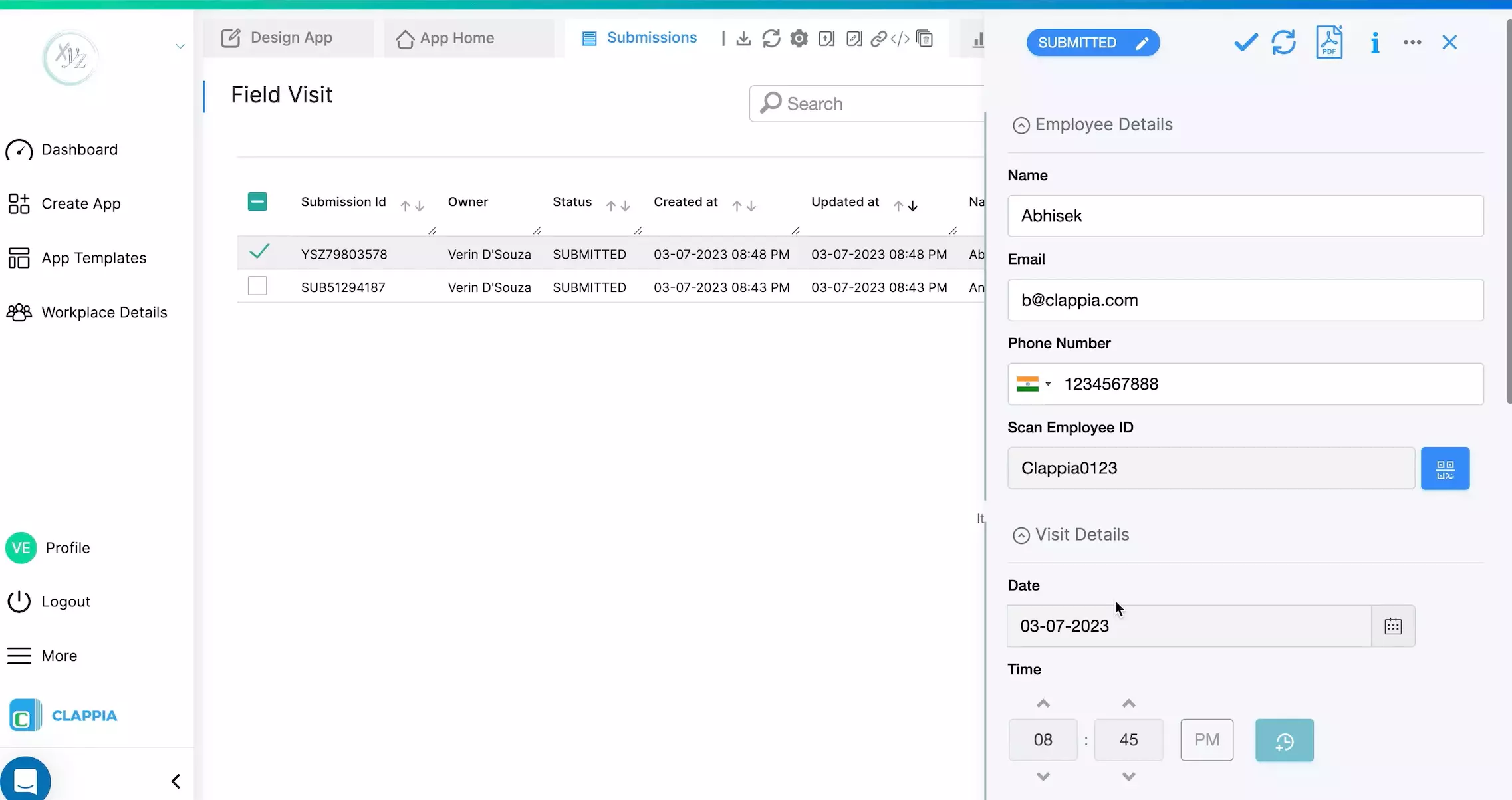Click the bulk delete submissions icon
This screenshot has height=800, width=1512.
[x=925, y=39]
